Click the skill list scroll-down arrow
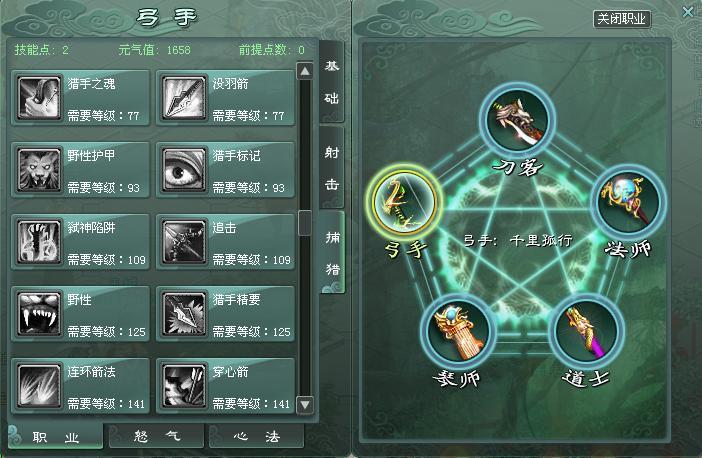This screenshot has height=458, width=702. 305,405
